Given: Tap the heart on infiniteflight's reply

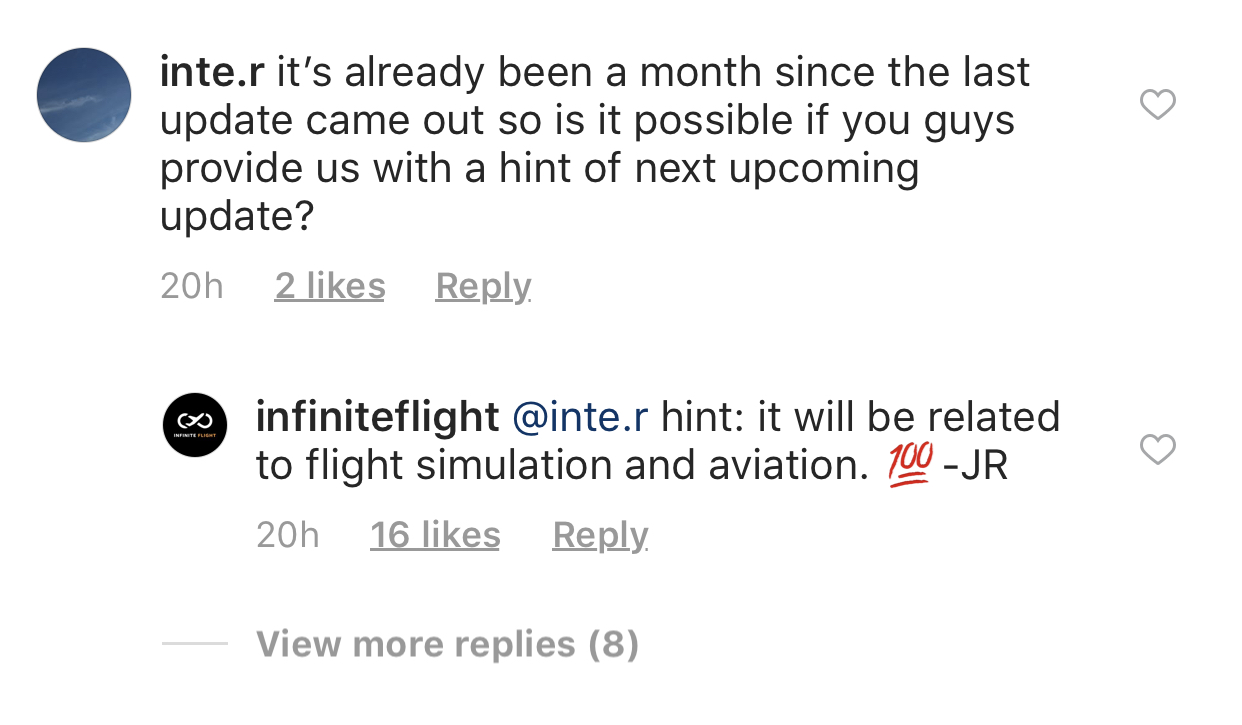Looking at the screenshot, I should 1158,451.
